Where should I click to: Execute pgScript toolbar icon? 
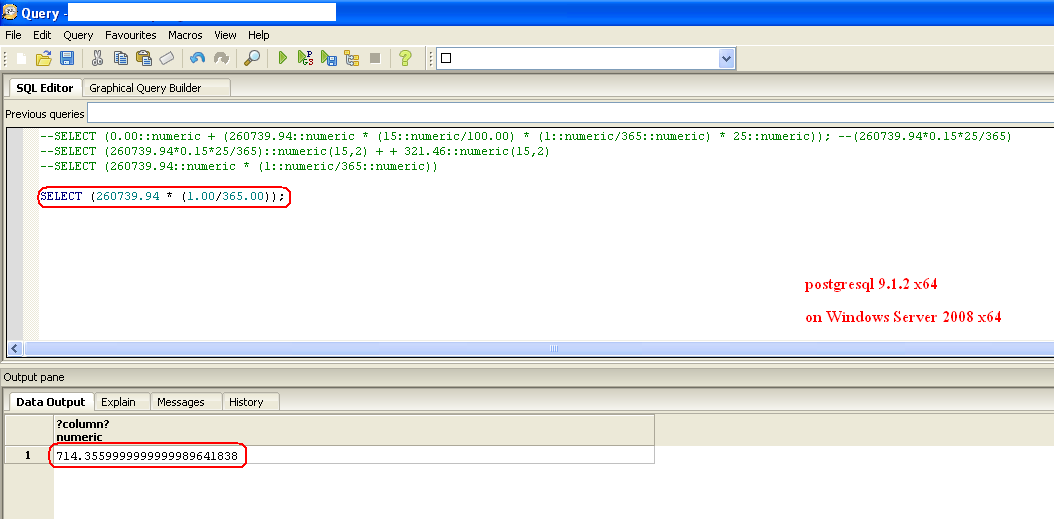point(306,58)
